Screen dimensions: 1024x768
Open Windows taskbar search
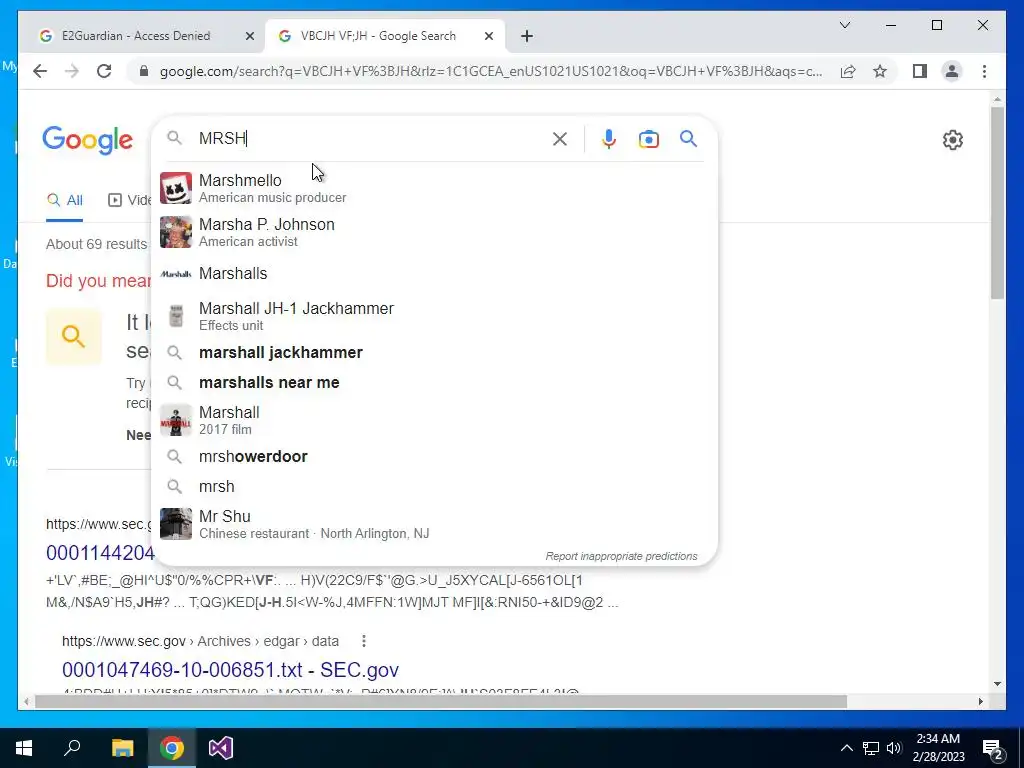tap(72, 748)
